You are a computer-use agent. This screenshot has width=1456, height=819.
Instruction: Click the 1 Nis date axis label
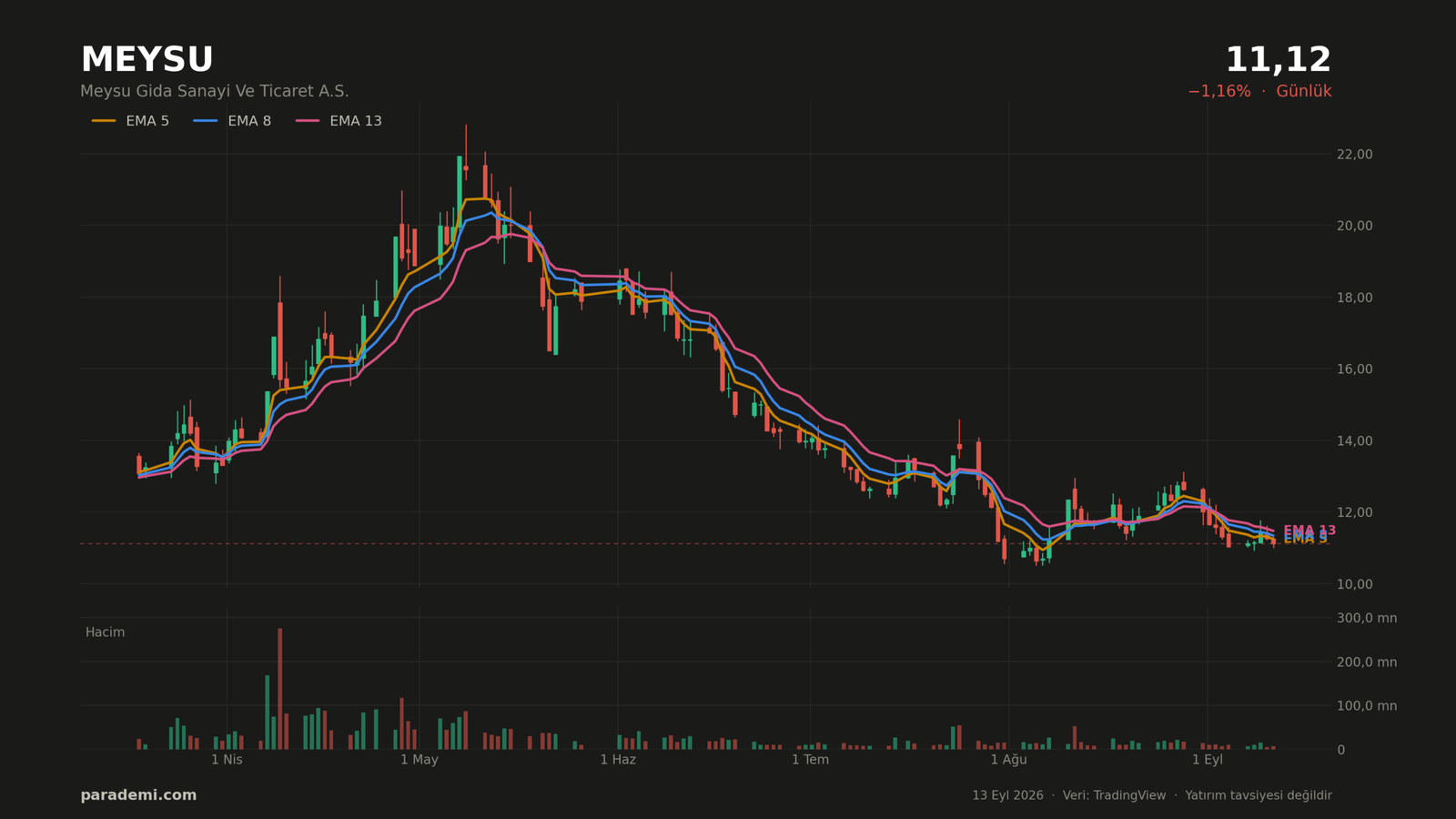[x=227, y=760]
